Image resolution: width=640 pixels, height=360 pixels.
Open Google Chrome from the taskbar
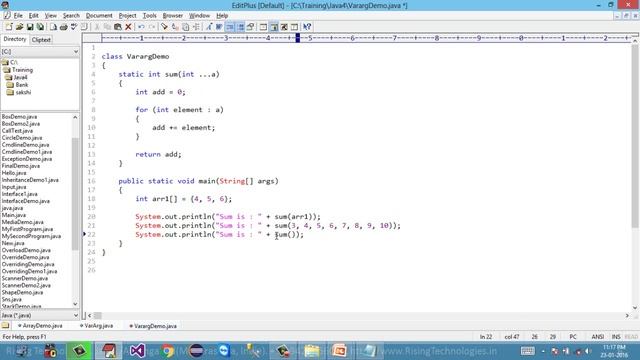pyautogui.click(x=167, y=351)
